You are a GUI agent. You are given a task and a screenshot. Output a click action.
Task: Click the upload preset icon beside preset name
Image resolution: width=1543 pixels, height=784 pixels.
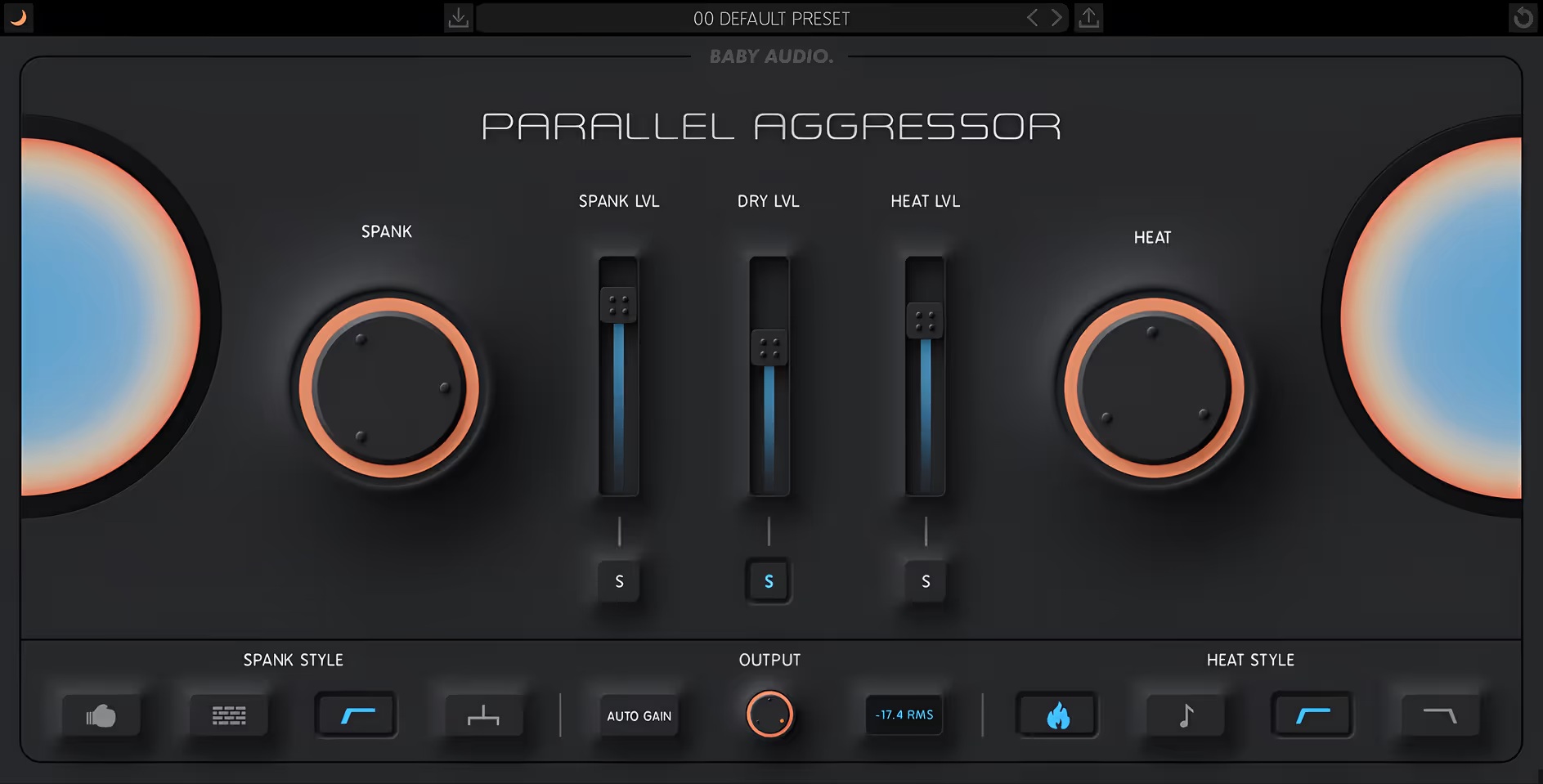(1088, 17)
